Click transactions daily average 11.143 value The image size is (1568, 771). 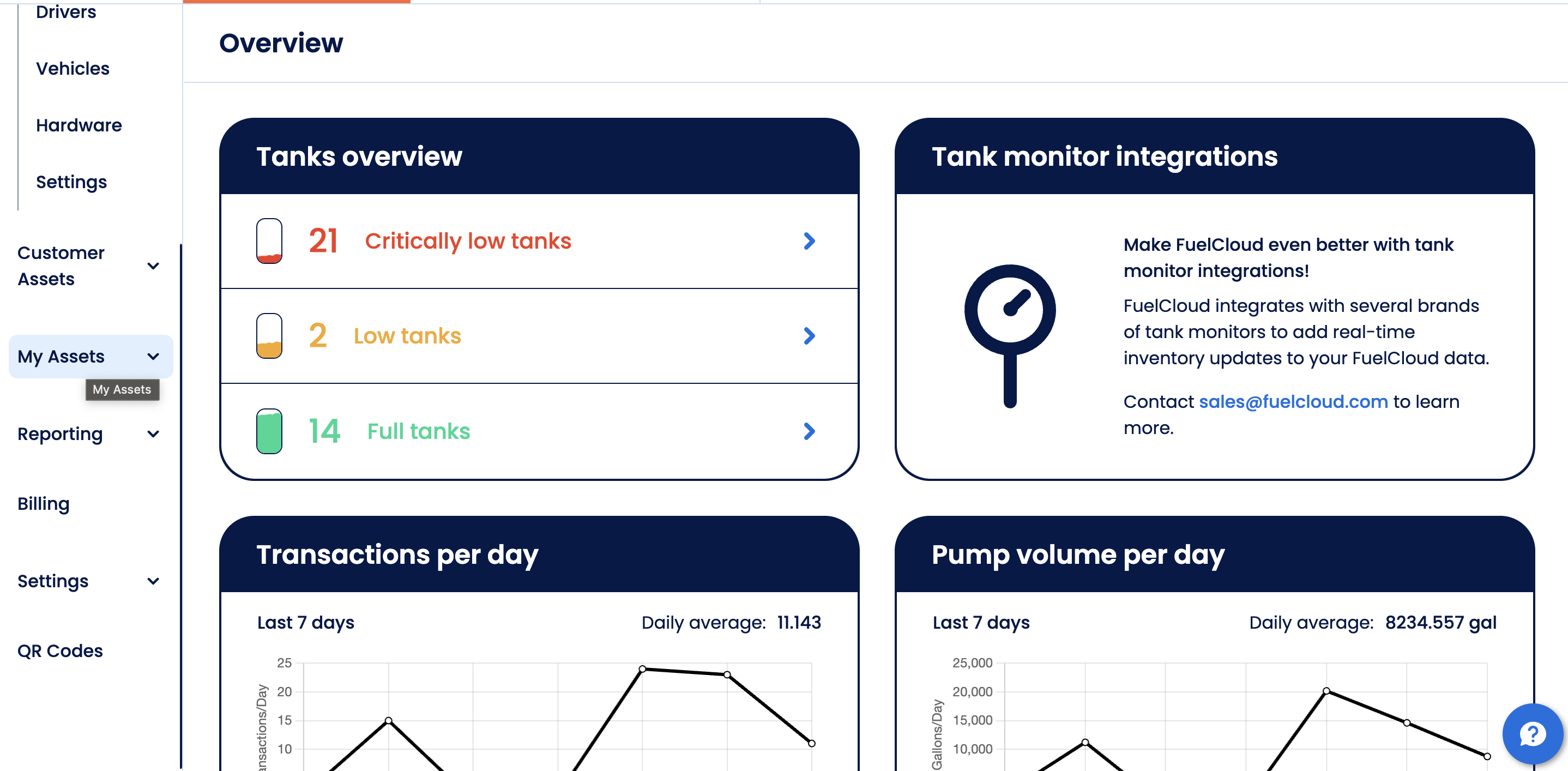click(799, 623)
